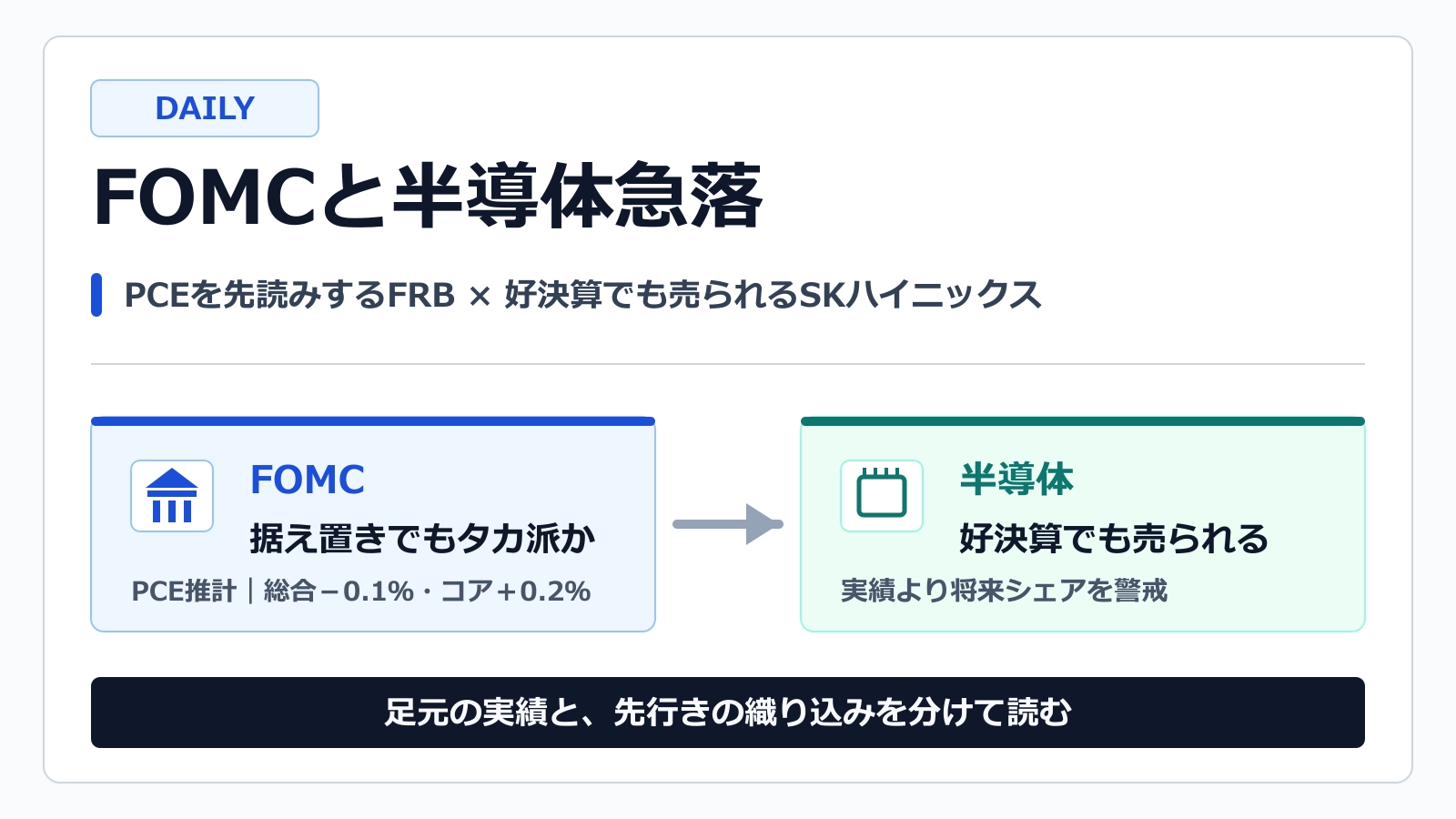
Task: Click 実績より将来シェアを警戒 caption
Action: click(x=1004, y=591)
